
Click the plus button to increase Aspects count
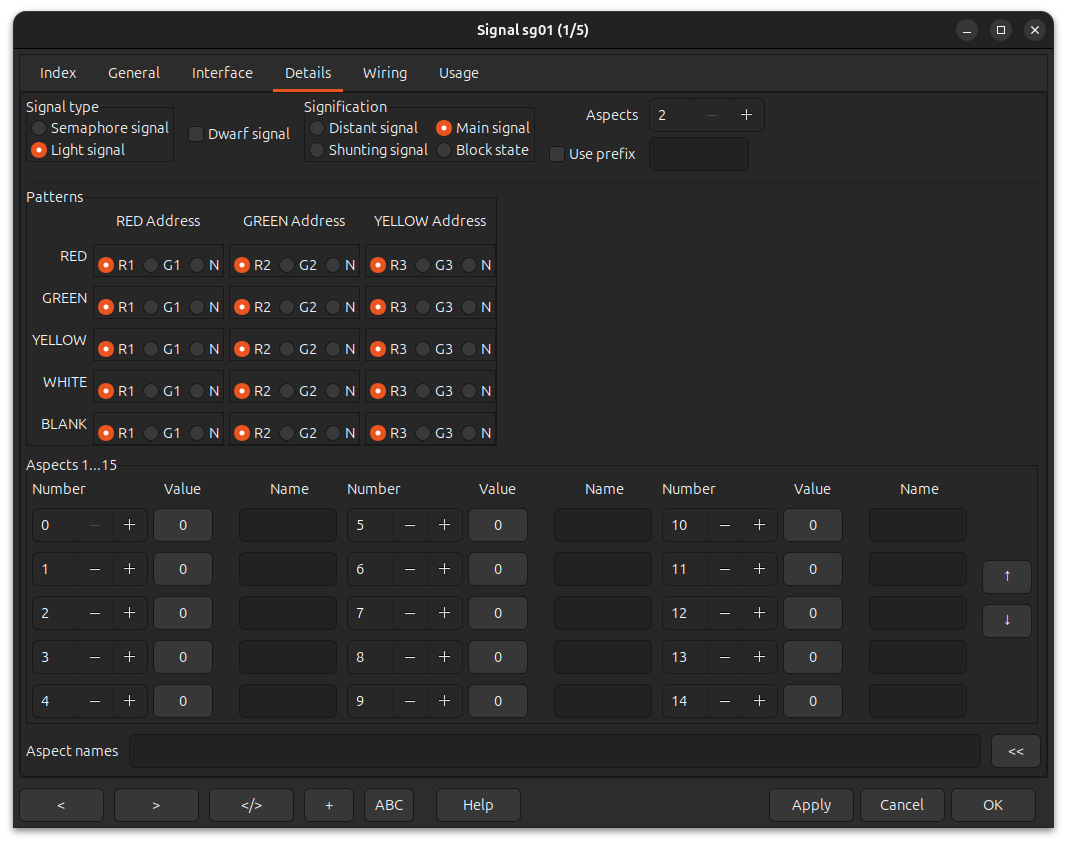point(746,115)
